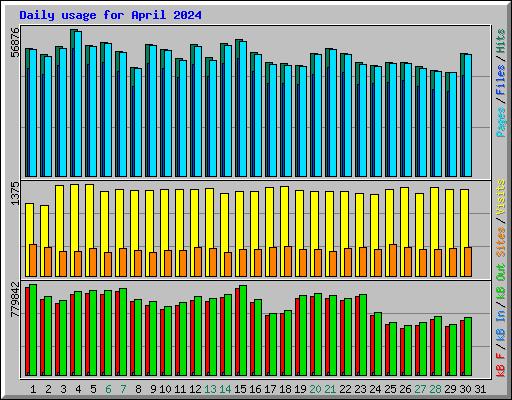Click the 'Files' legend label
The image size is (512, 400).
tap(500, 80)
